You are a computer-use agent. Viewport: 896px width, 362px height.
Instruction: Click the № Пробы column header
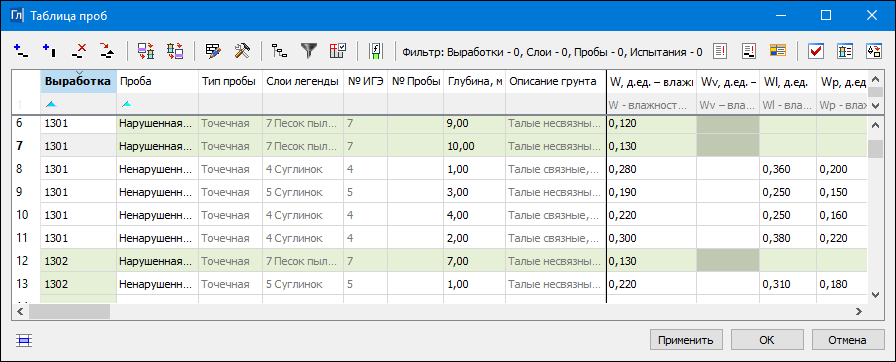(x=415, y=82)
